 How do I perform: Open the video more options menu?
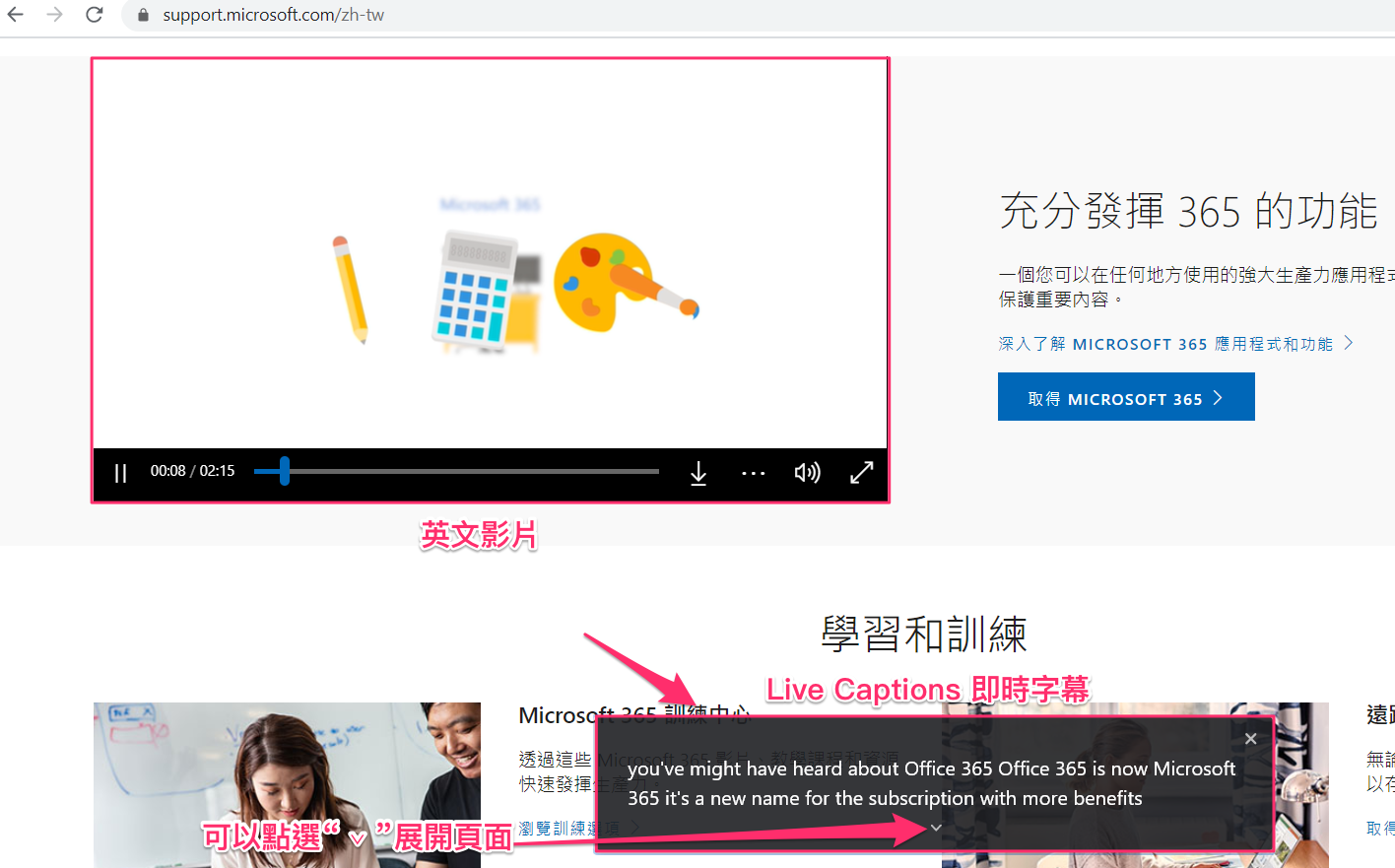[754, 473]
